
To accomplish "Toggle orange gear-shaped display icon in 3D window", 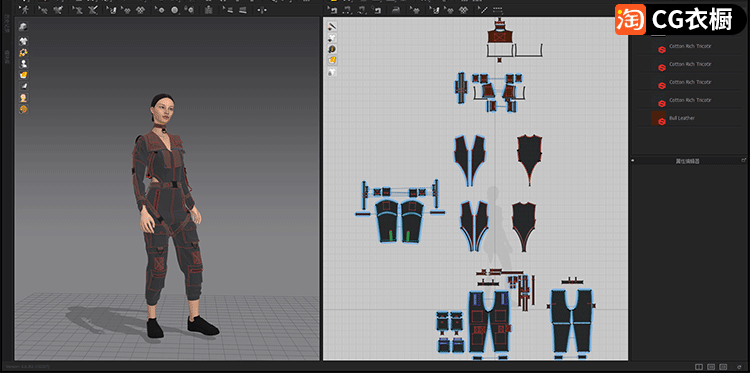I will coord(23,53).
